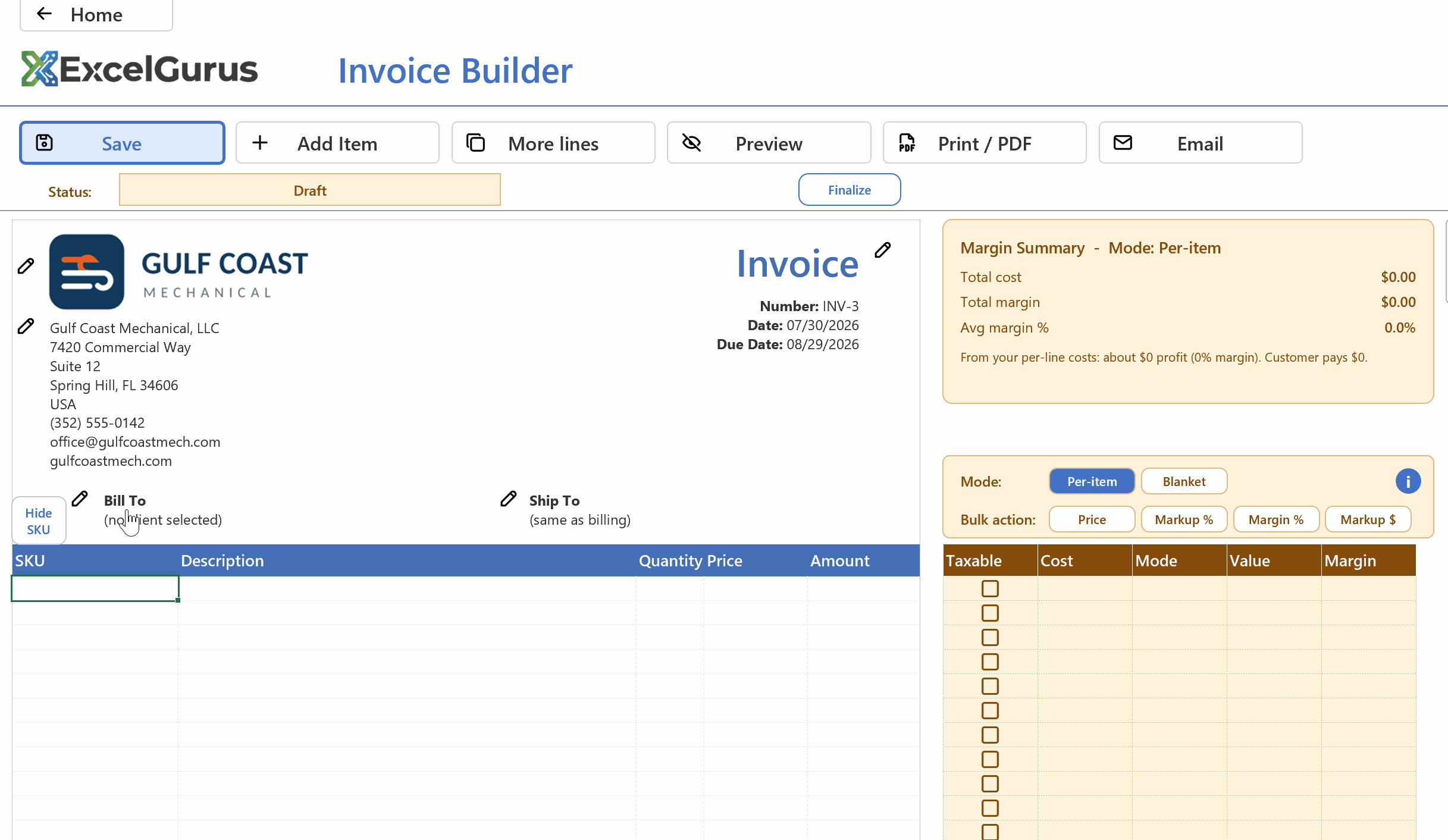Click the Draft status field
Image resolution: width=1448 pixels, height=840 pixels.
point(310,190)
